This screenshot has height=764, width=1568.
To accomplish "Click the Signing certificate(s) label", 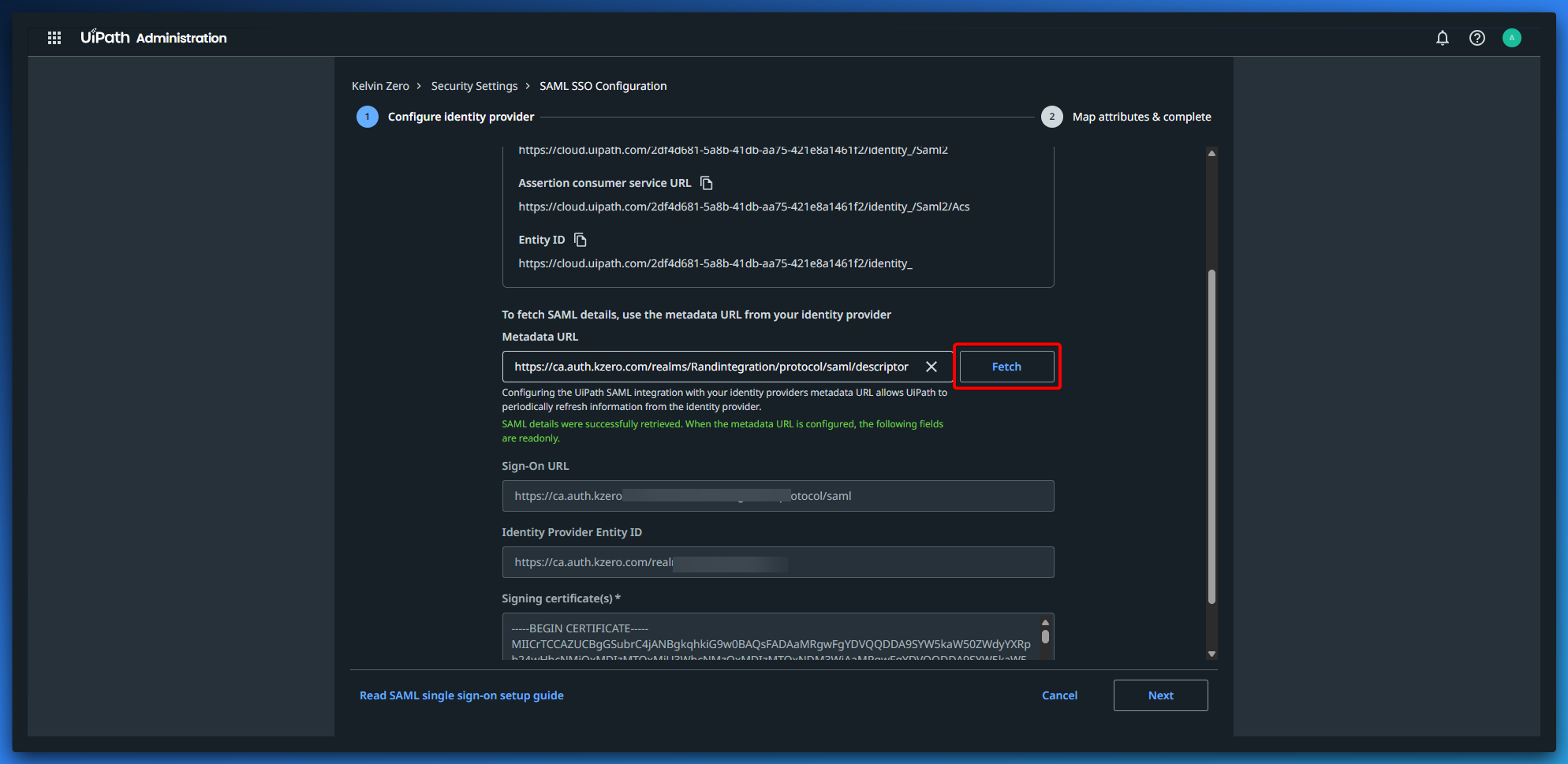I will [x=561, y=598].
